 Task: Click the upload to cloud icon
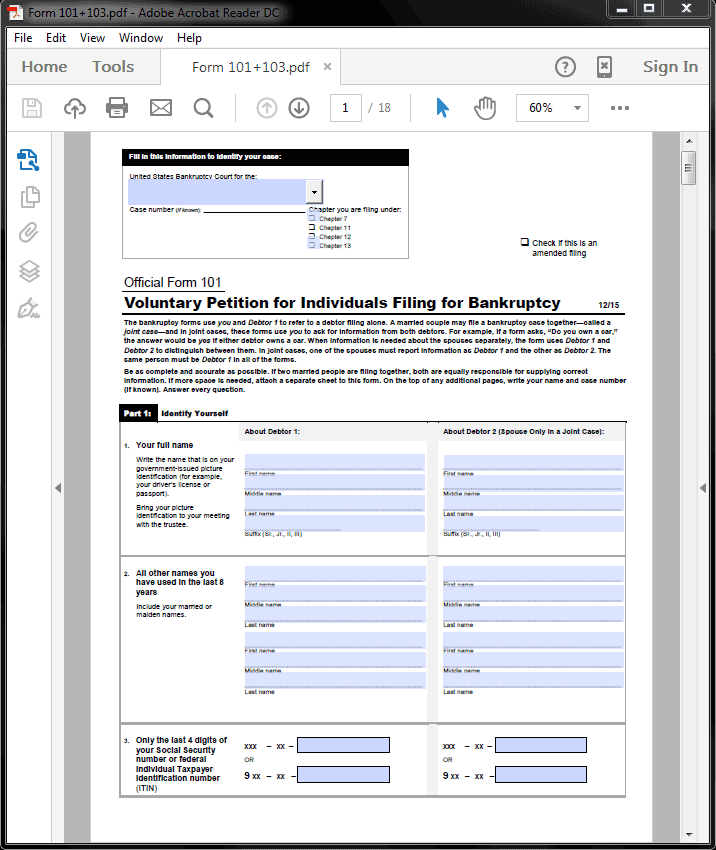(x=75, y=108)
